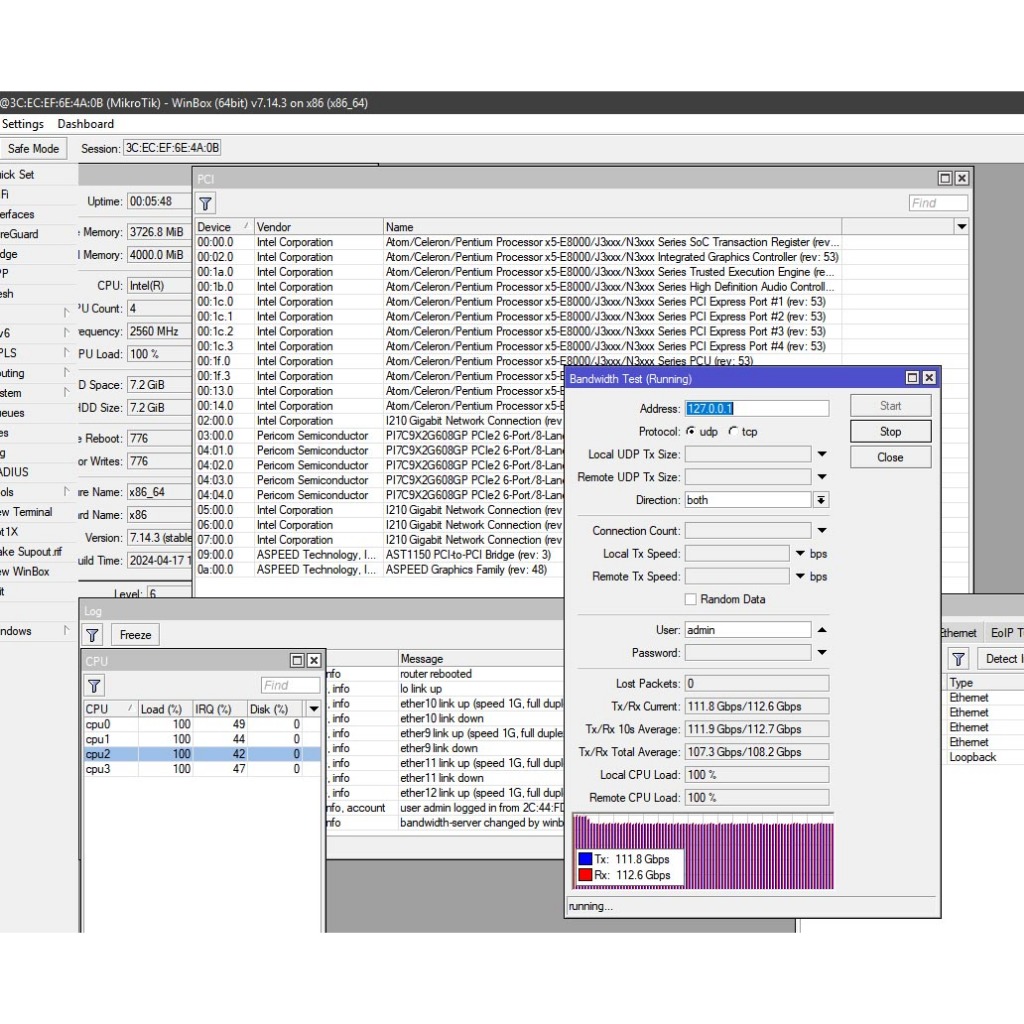Open the Direction dropdown

tap(821, 500)
